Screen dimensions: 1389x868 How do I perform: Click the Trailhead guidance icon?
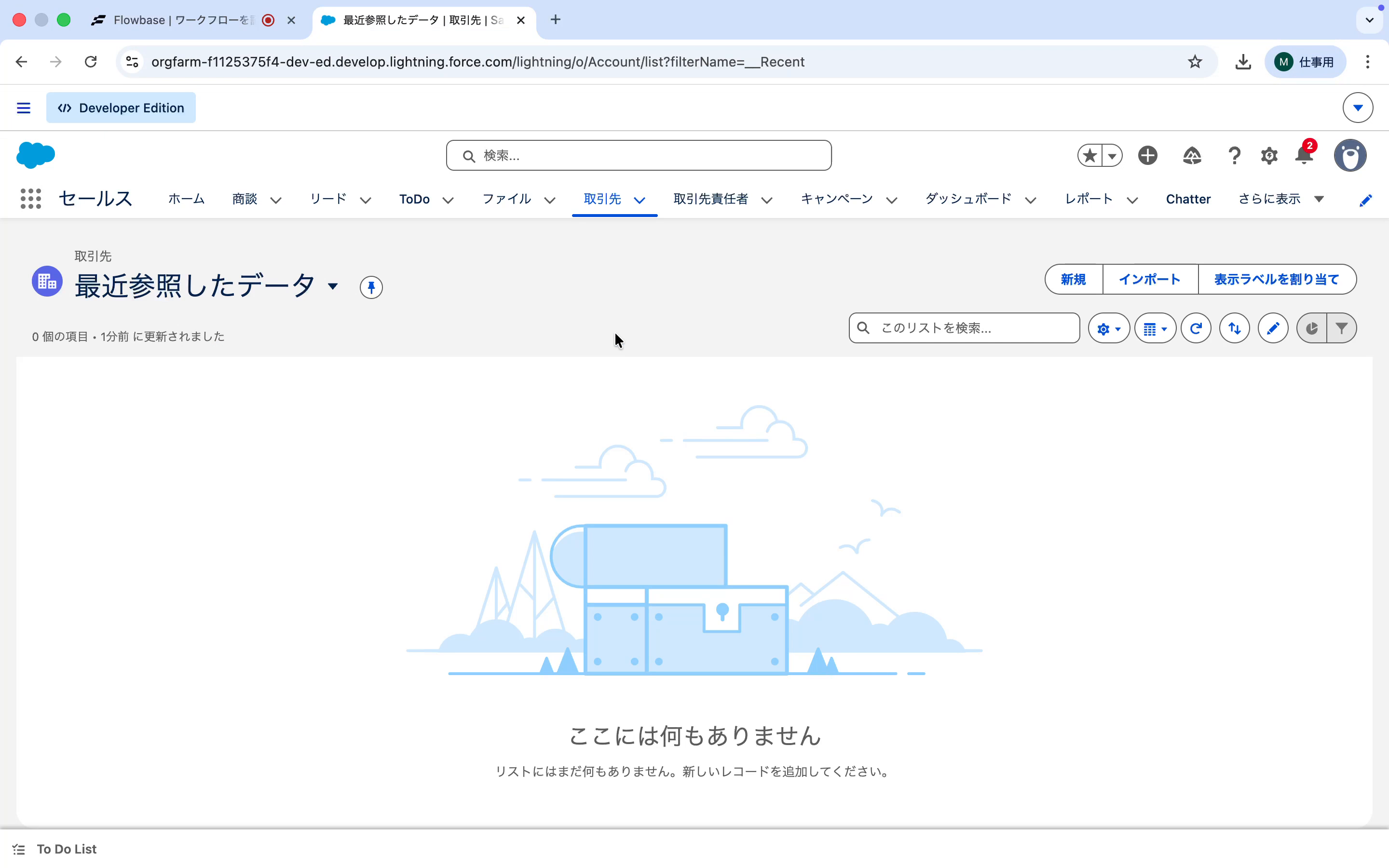coord(1192,156)
